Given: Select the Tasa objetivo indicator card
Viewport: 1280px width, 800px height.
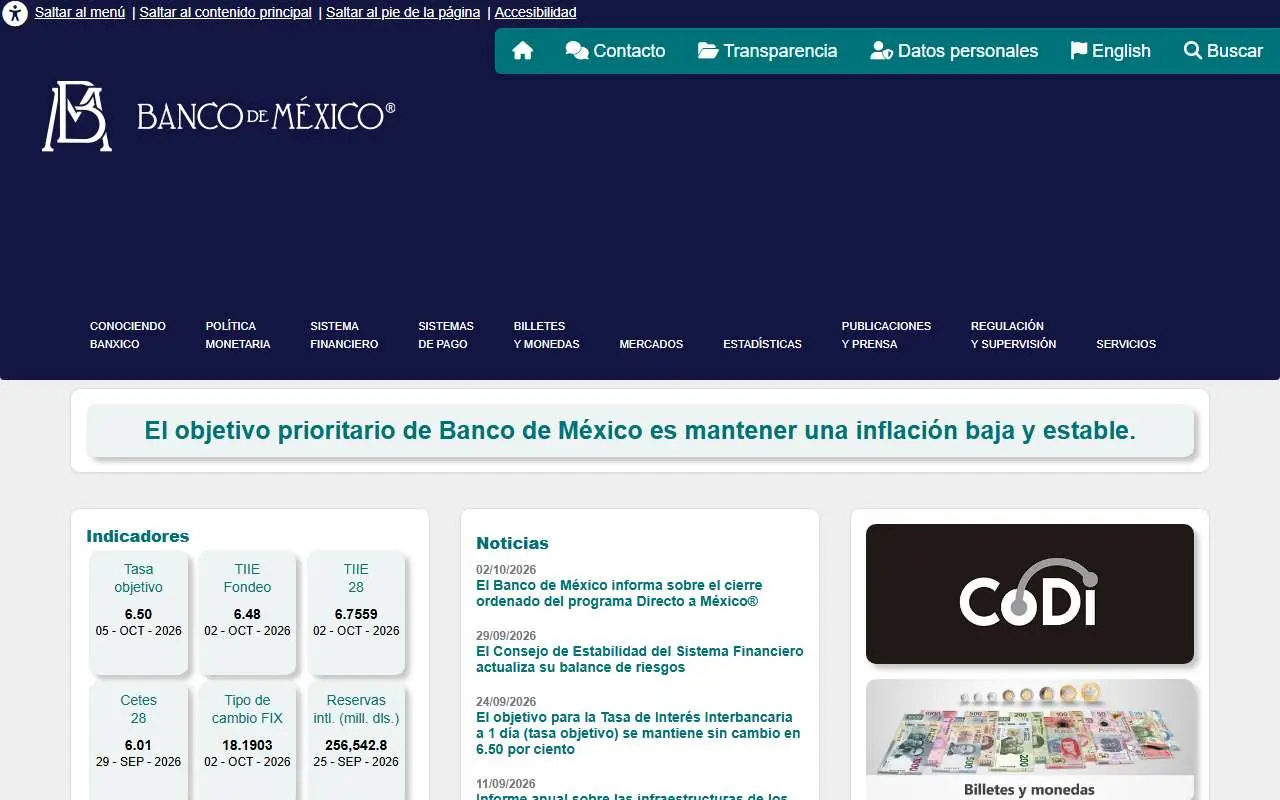Looking at the screenshot, I should pos(139,613).
